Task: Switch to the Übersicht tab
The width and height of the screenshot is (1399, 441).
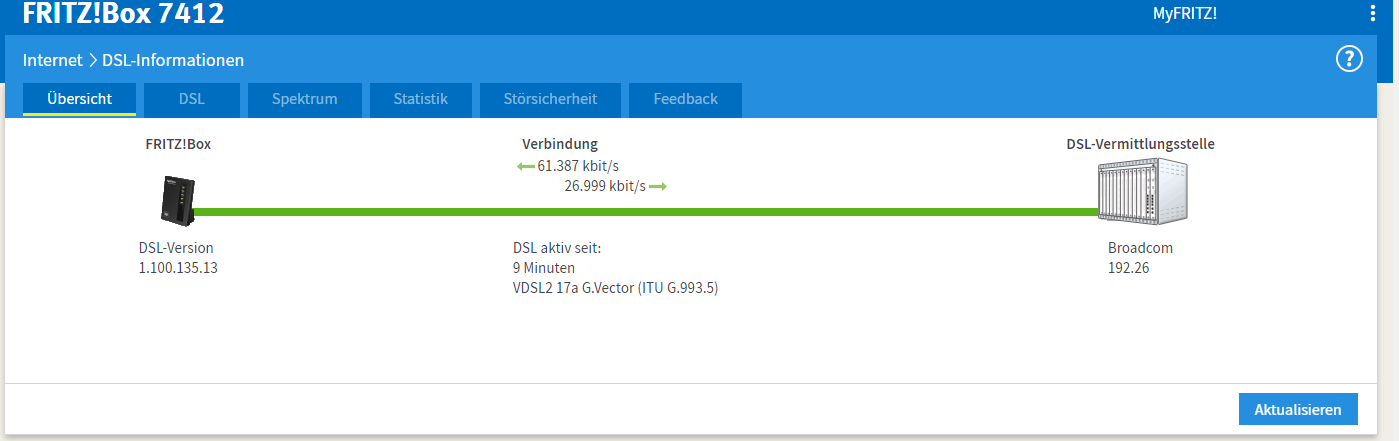Action: click(x=79, y=99)
